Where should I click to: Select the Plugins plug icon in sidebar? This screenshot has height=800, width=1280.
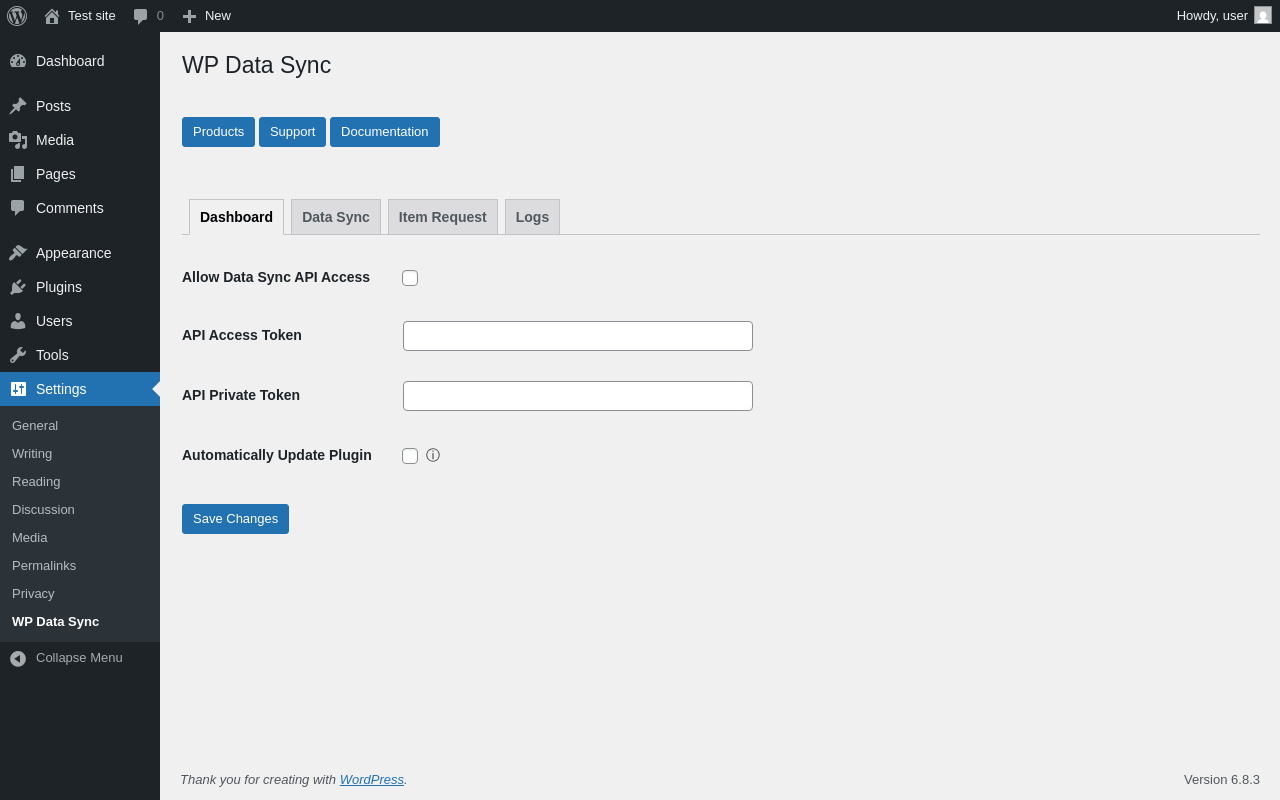18,287
